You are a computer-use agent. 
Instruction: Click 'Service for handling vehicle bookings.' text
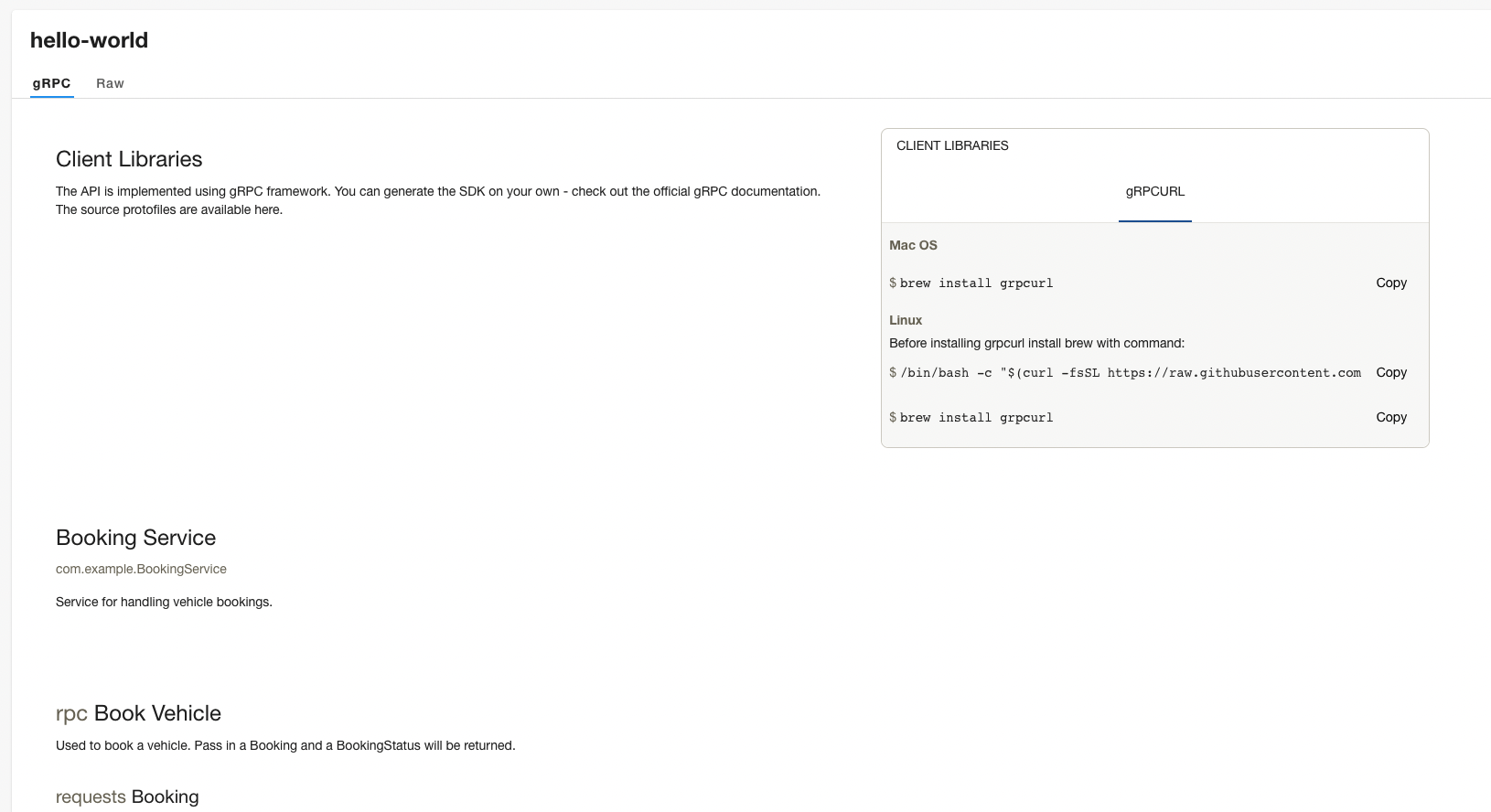[164, 602]
